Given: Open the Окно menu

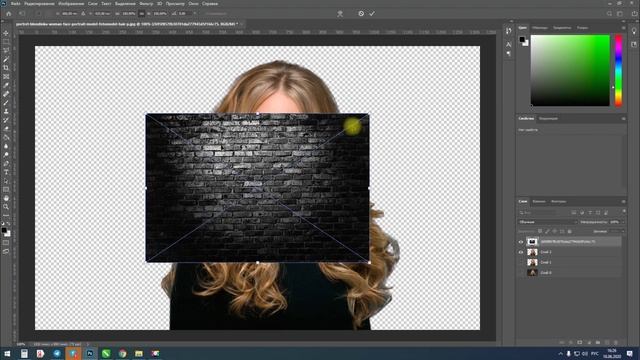Looking at the screenshot, I should point(193,4).
